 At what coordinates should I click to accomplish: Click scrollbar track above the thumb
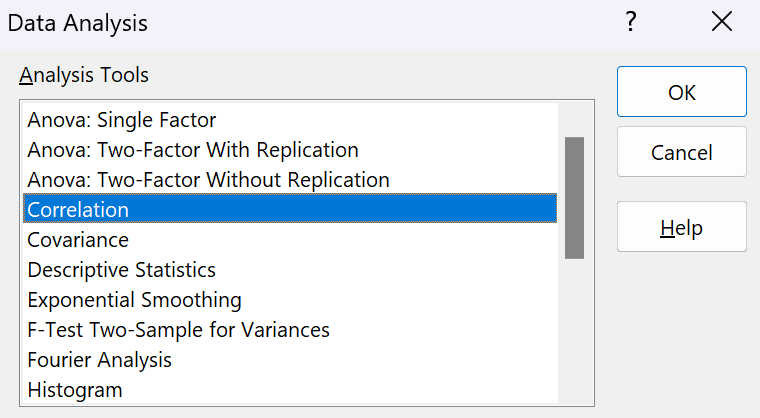coord(574,120)
